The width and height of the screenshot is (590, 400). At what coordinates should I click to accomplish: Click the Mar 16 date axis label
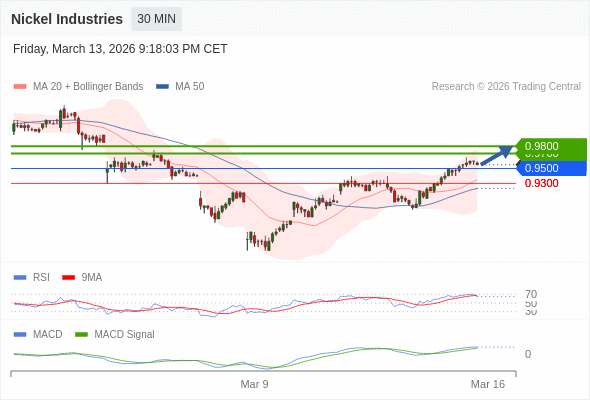click(488, 384)
